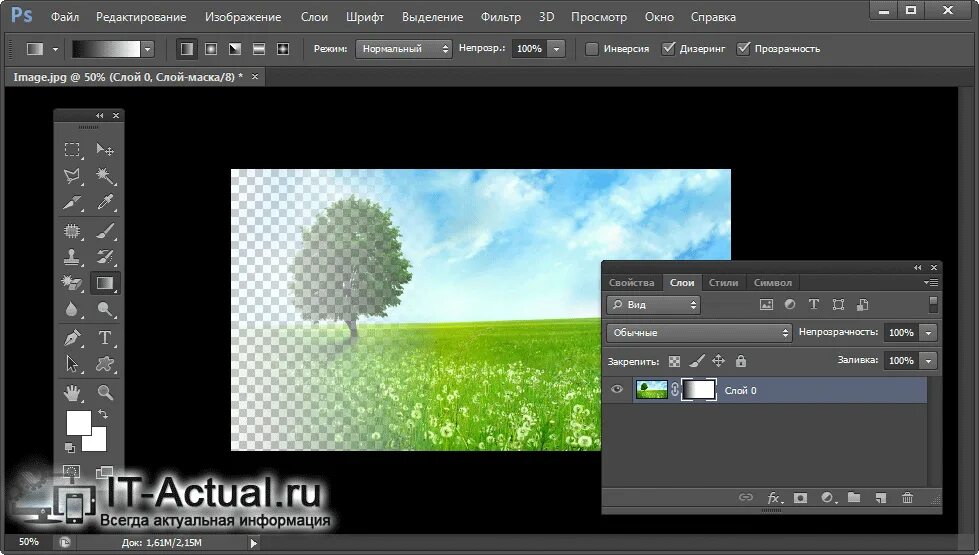The width and height of the screenshot is (979, 555).
Task: Choose Angle gradient style
Action: 235,49
